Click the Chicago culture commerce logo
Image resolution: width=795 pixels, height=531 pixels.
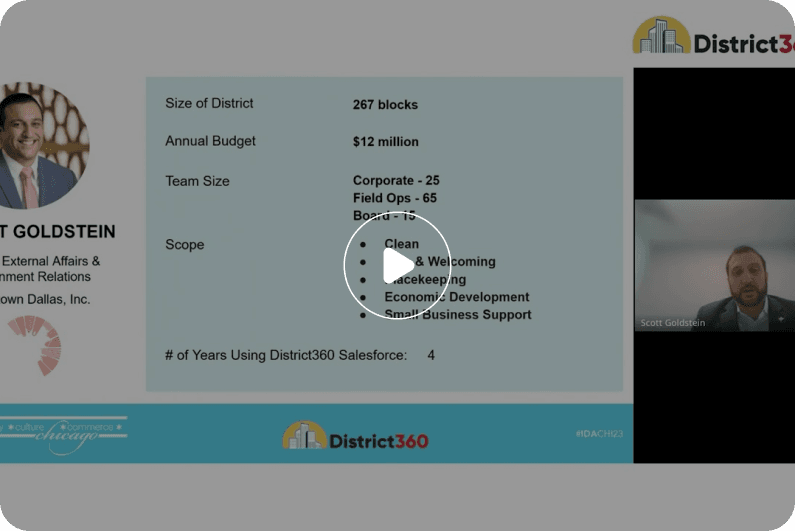63,435
